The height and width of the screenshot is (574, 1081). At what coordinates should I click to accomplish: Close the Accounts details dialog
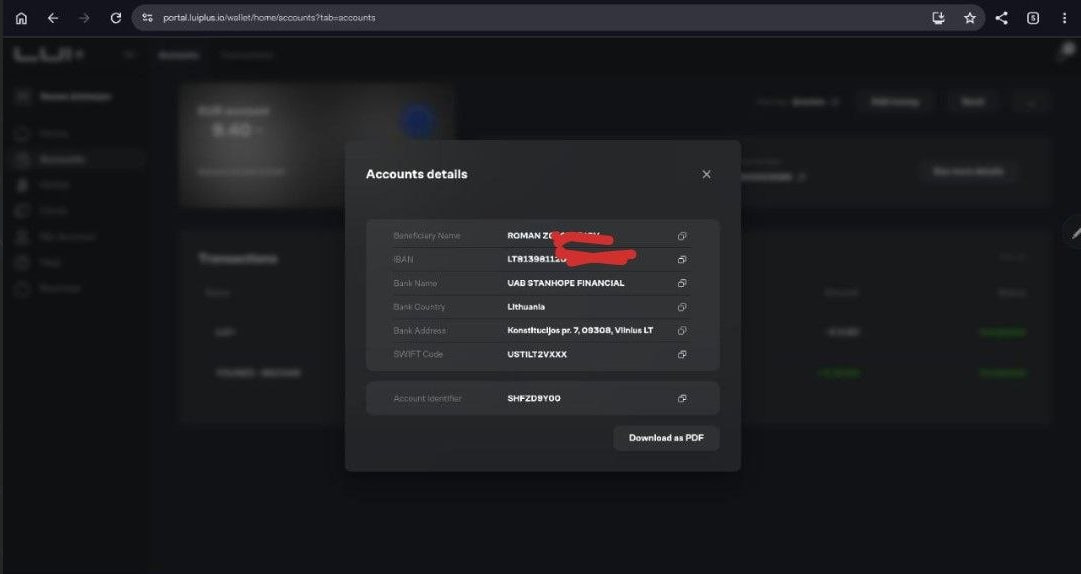pyautogui.click(x=706, y=174)
